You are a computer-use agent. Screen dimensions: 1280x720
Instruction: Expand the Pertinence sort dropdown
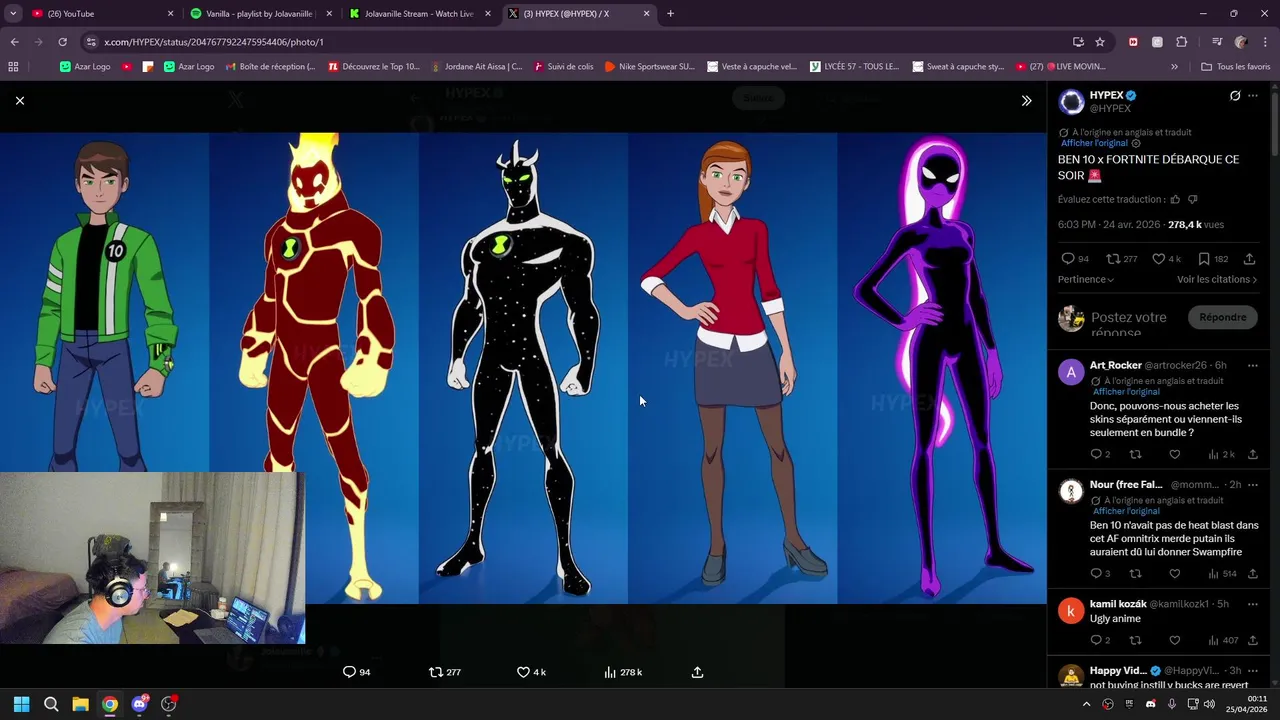click(x=1086, y=279)
